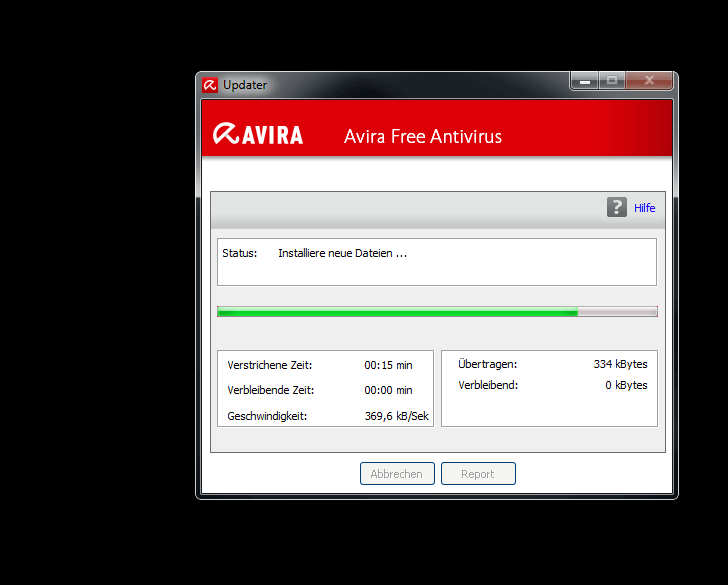Select the 'Installiere neue Dateien …' status text

342,254
